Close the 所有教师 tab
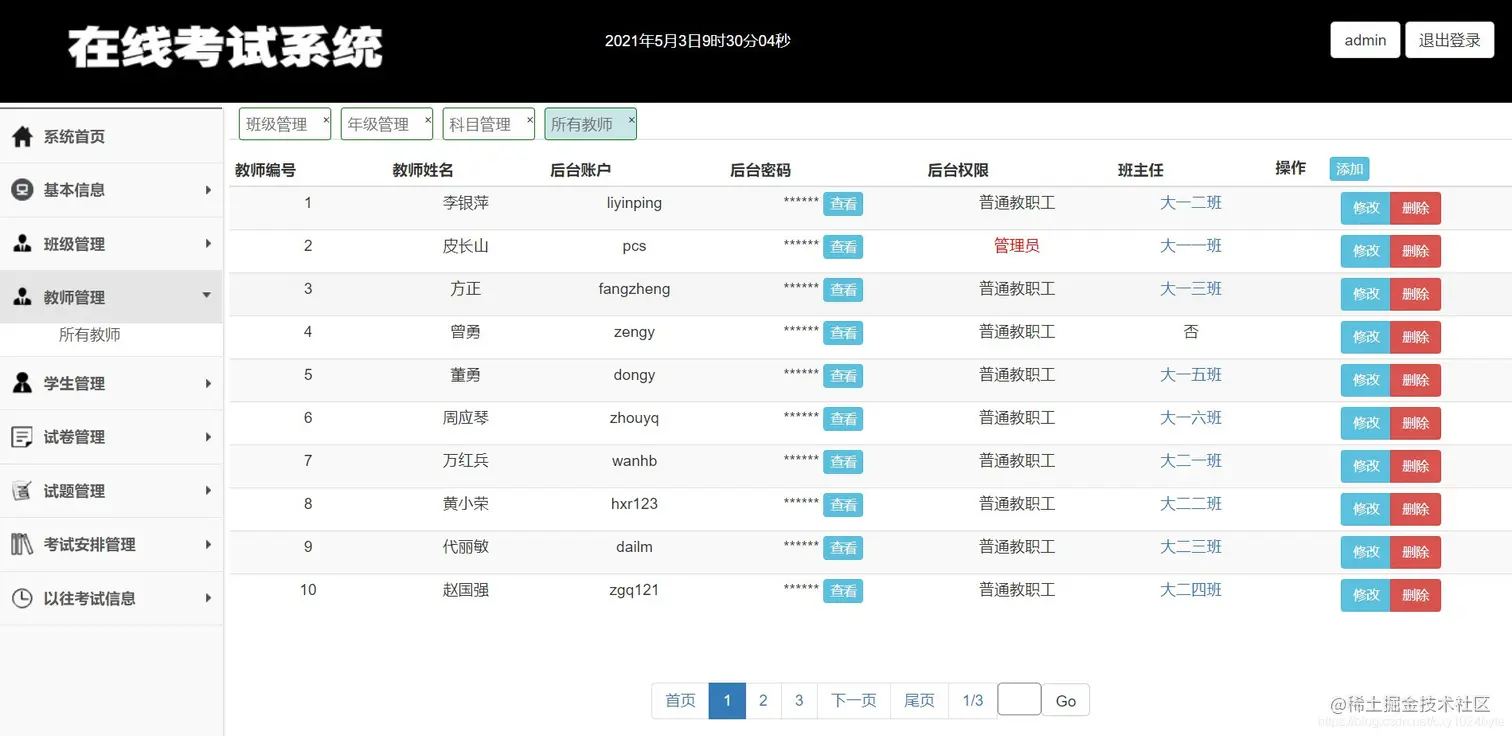 (x=631, y=120)
